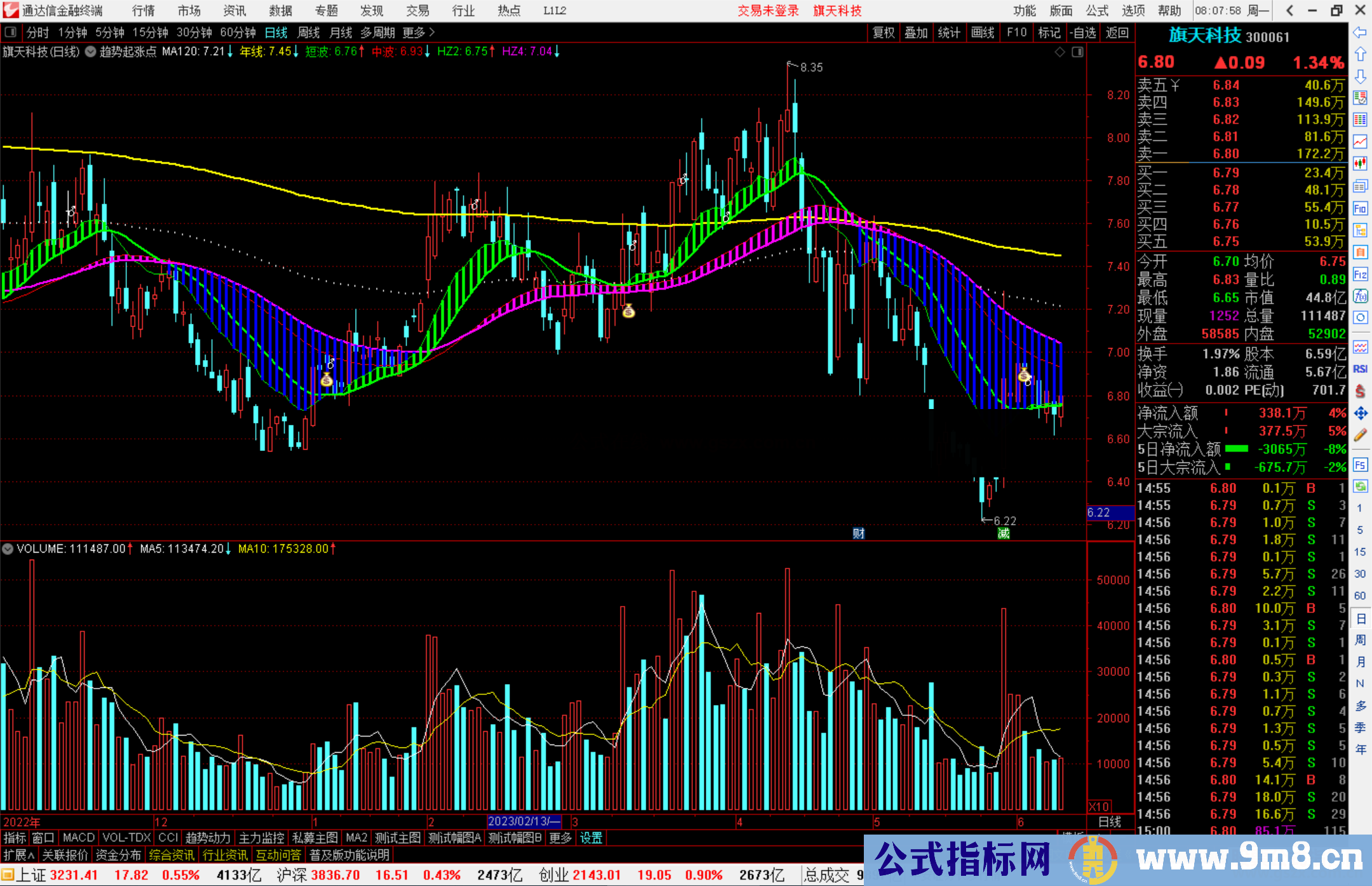
Task: Click the RSI indicator icon
Action: tap(1360, 369)
